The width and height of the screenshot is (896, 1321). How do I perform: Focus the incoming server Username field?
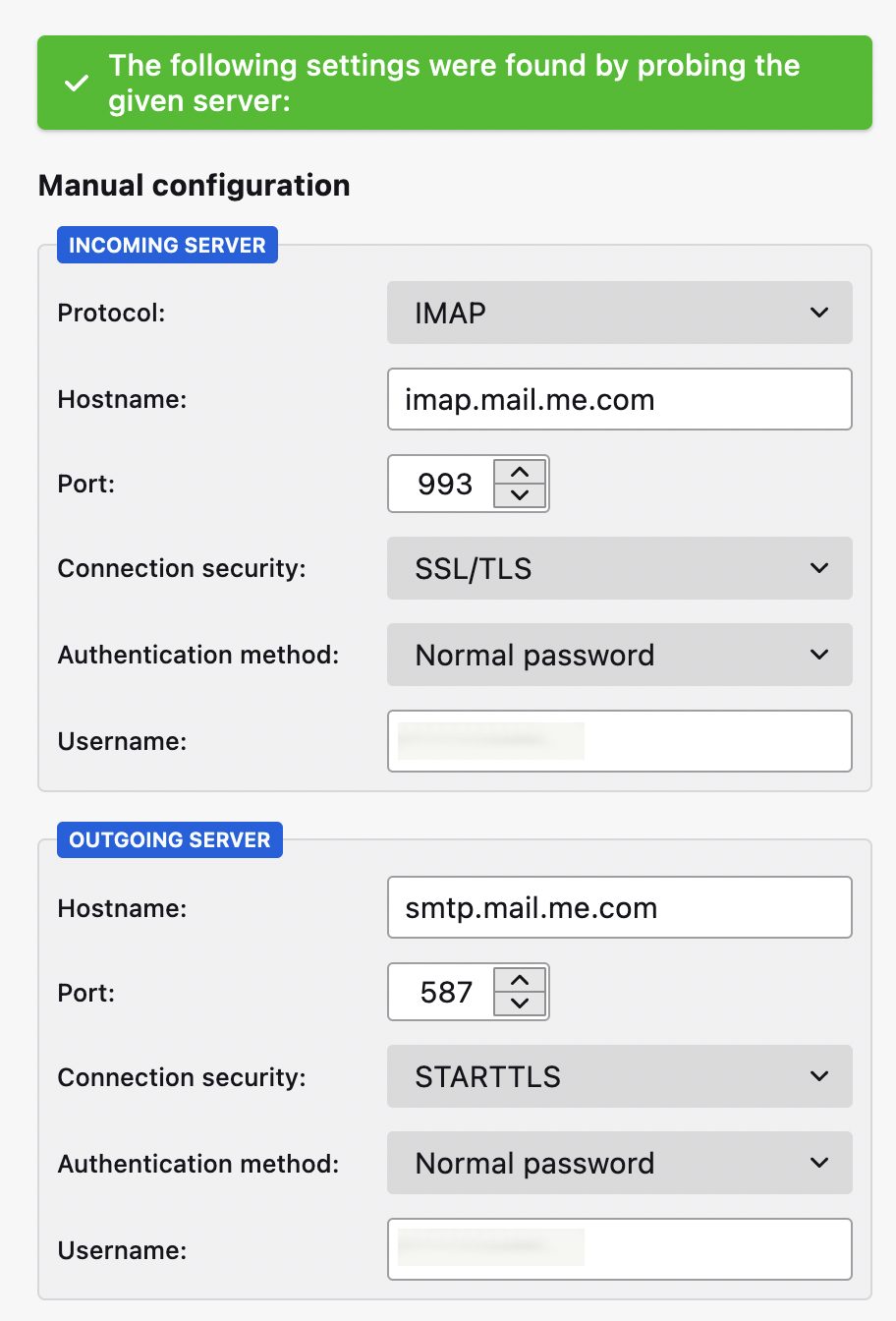click(x=619, y=741)
